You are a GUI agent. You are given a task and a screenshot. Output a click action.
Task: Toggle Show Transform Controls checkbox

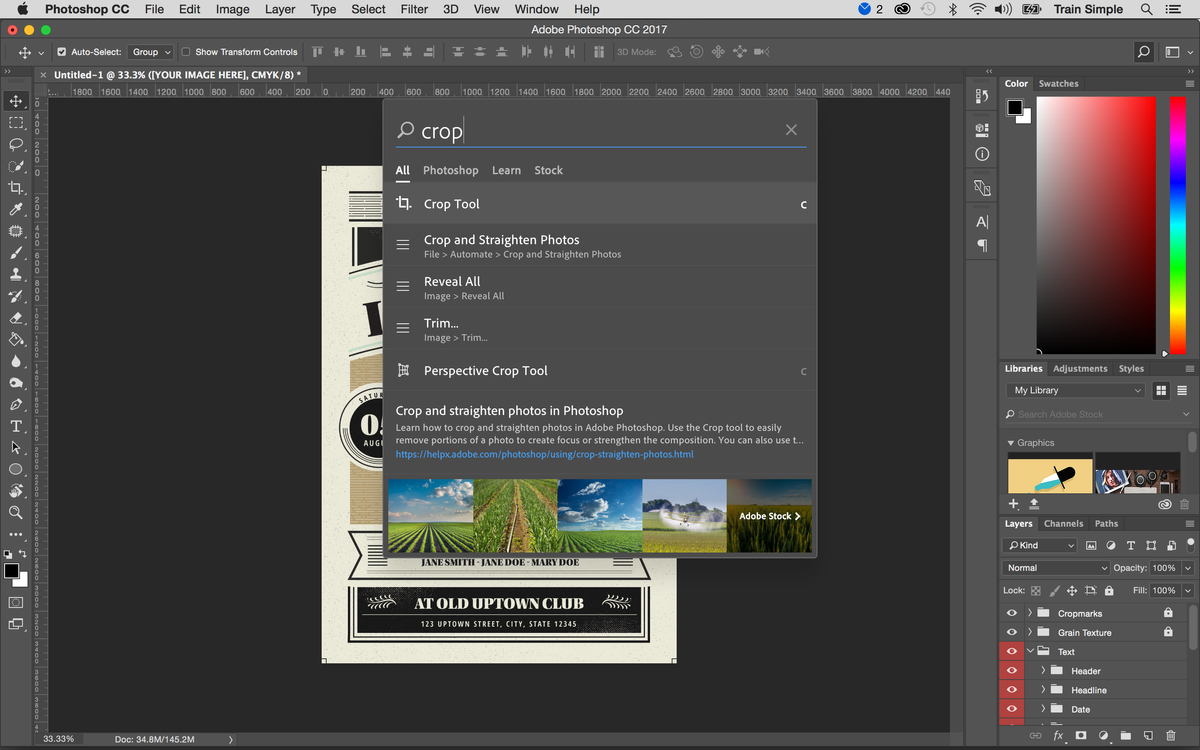[186, 52]
